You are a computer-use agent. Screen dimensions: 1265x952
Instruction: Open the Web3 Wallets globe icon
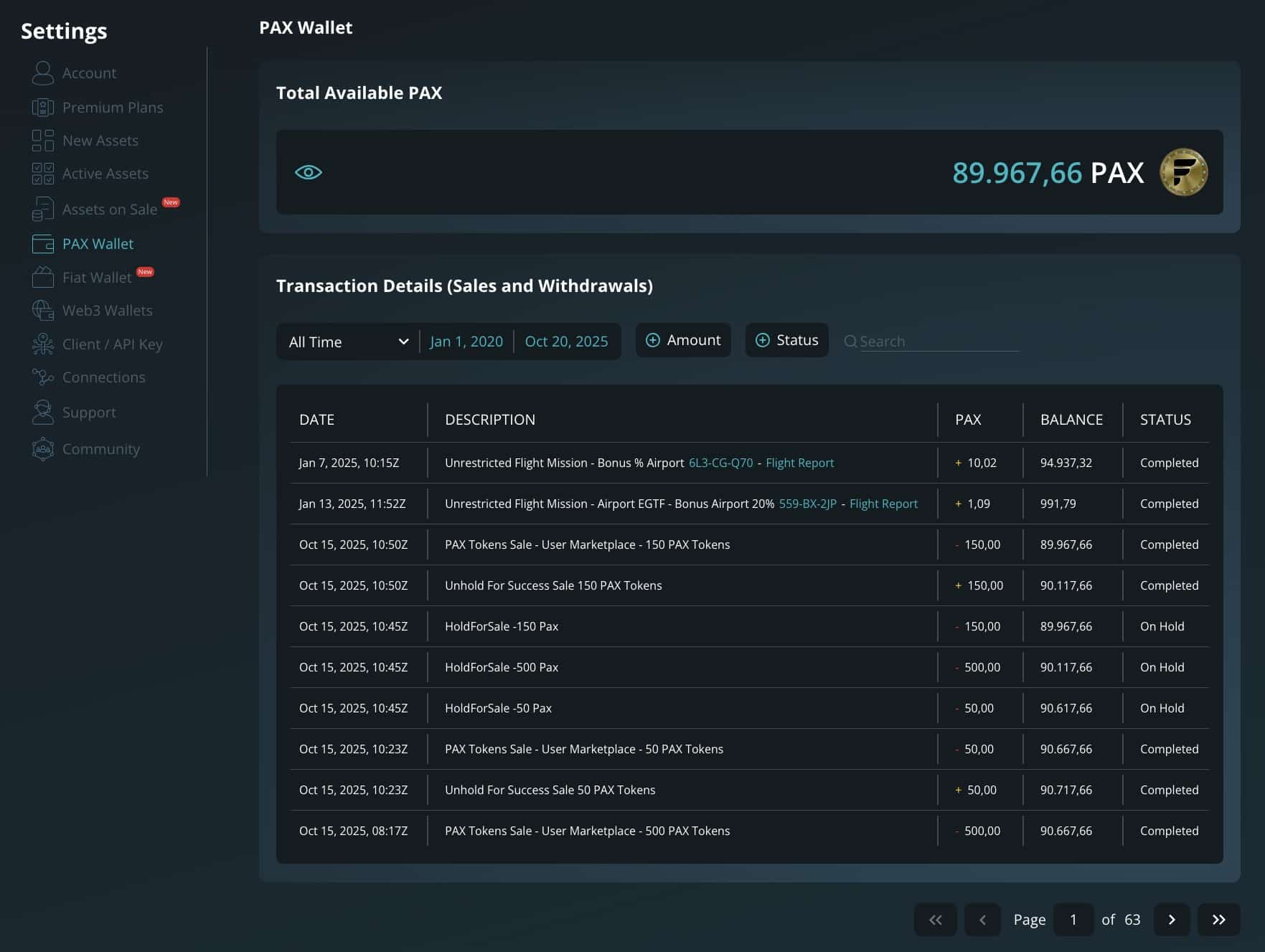pos(43,311)
